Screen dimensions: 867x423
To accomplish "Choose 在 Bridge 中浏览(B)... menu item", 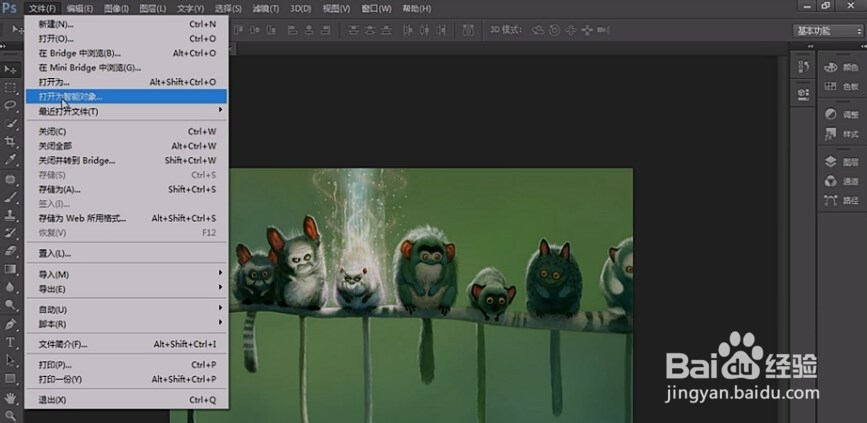I will click(x=126, y=53).
